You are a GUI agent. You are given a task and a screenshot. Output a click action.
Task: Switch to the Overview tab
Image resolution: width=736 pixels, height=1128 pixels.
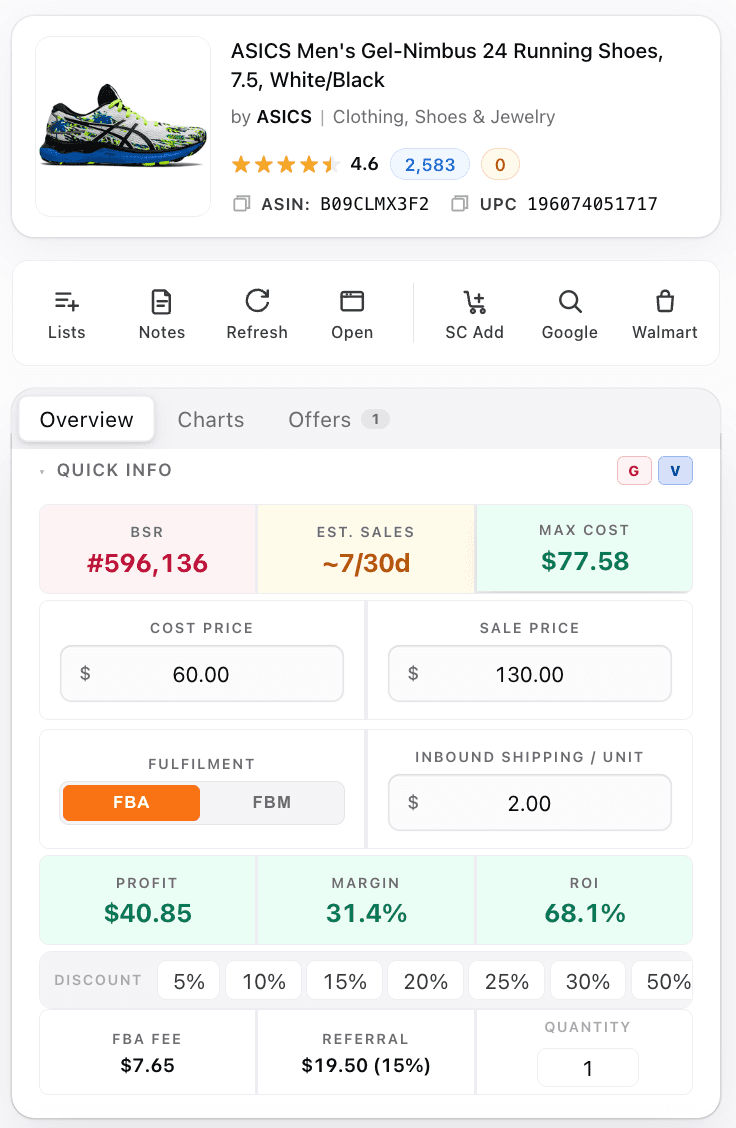[86, 419]
